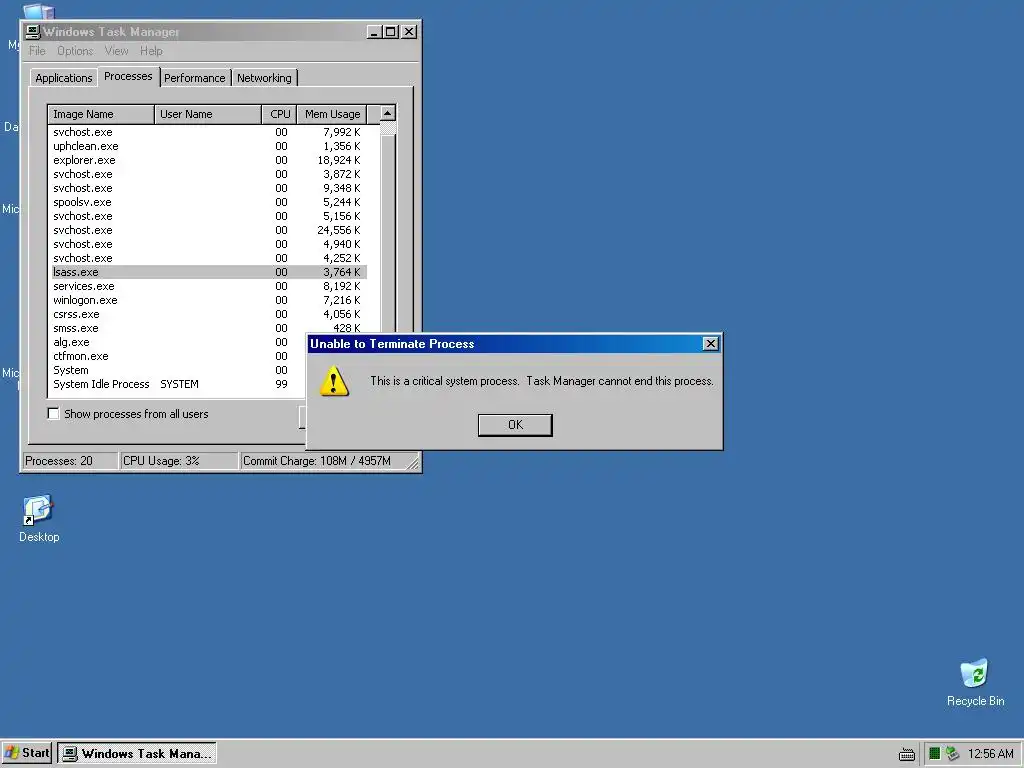Image resolution: width=1024 pixels, height=768 pixels.
Task: Sort by the Image Name column header
Action: pyautogui.click(x=101, y=114)
